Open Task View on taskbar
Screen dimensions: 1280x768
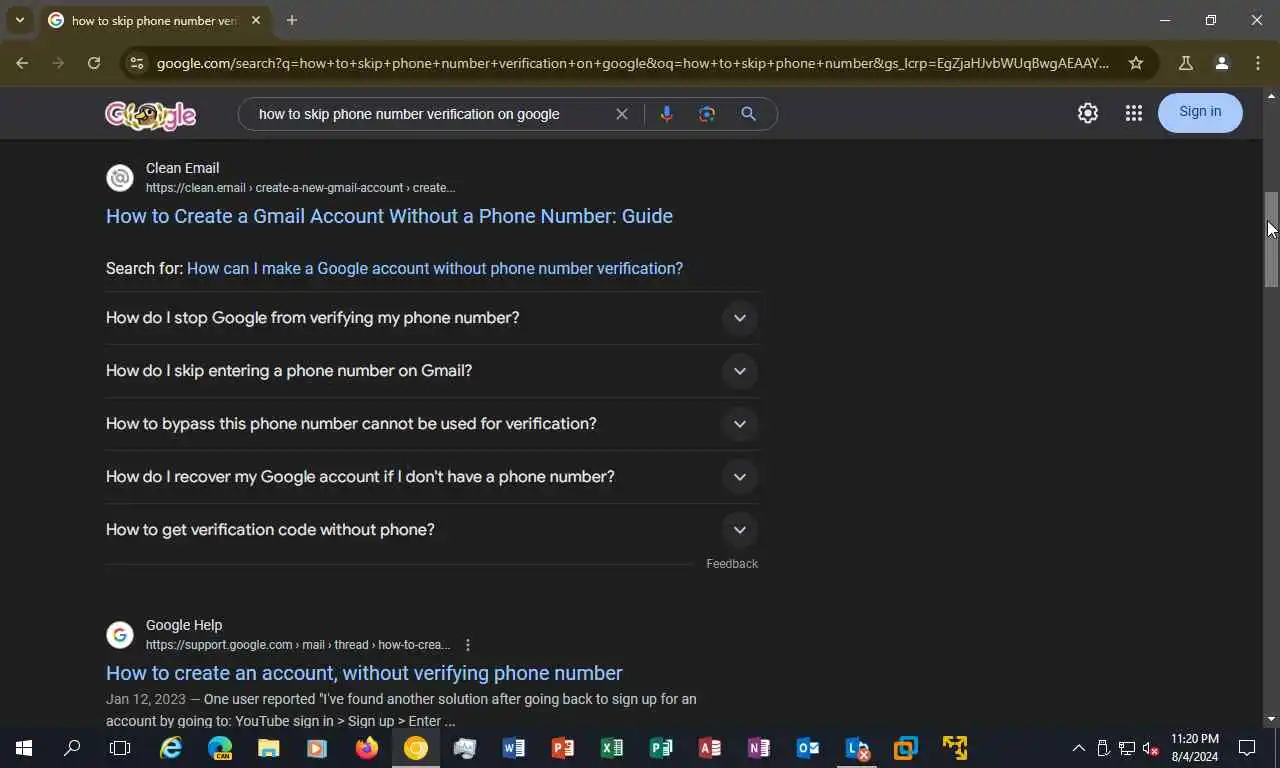point(120,748)
